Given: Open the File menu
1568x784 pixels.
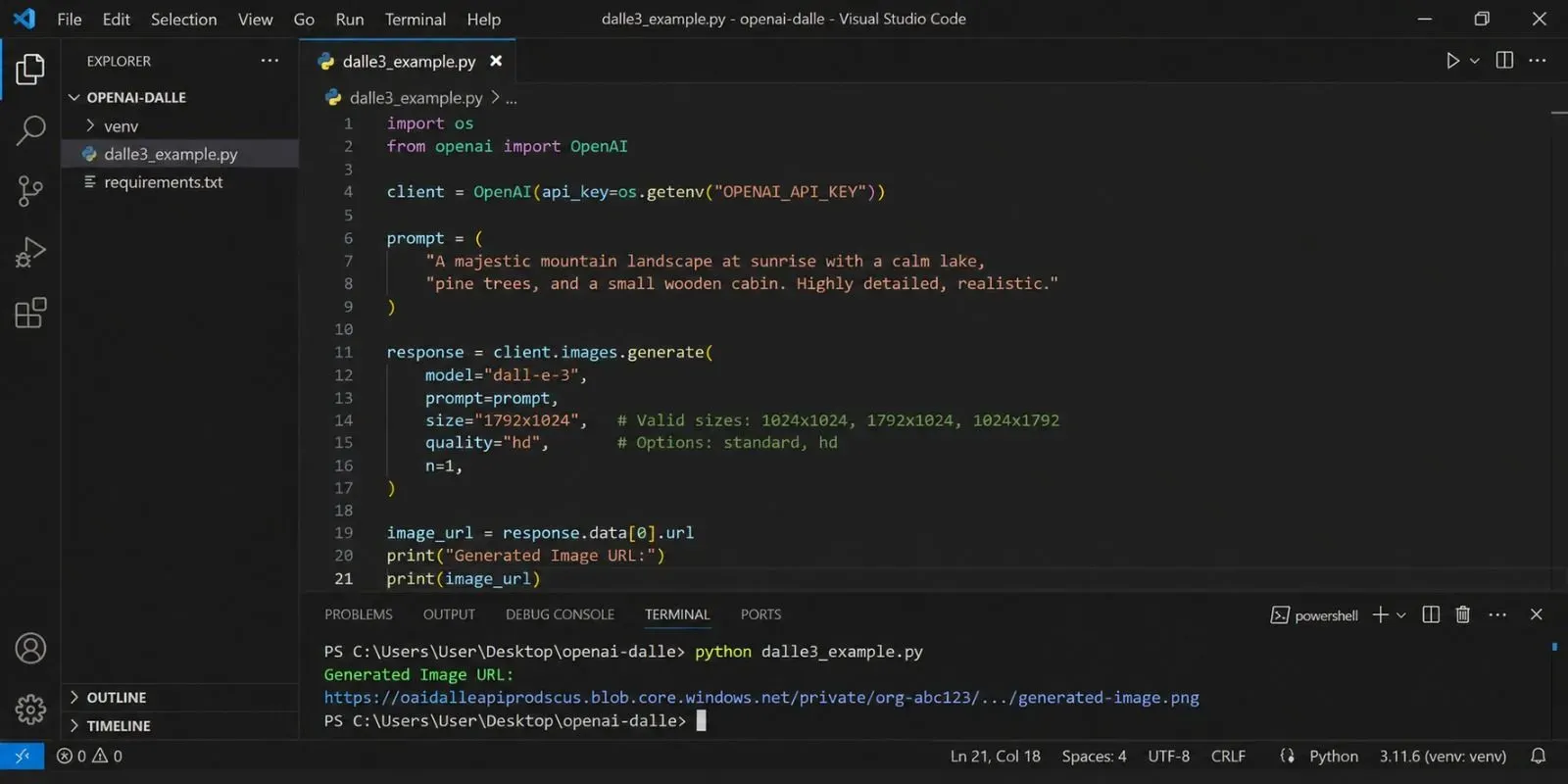Looking at the screenshot, I should coord(70,19).
